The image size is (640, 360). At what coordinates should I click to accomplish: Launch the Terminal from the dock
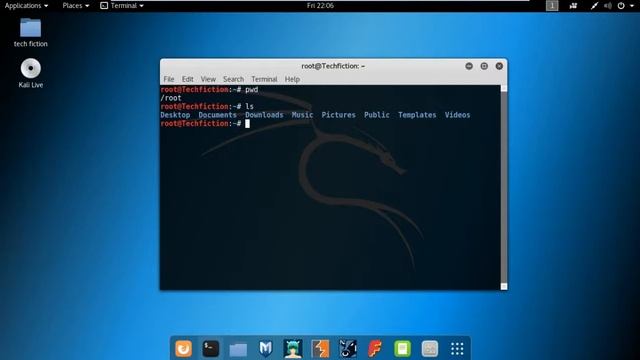click(x=211, y=349)
